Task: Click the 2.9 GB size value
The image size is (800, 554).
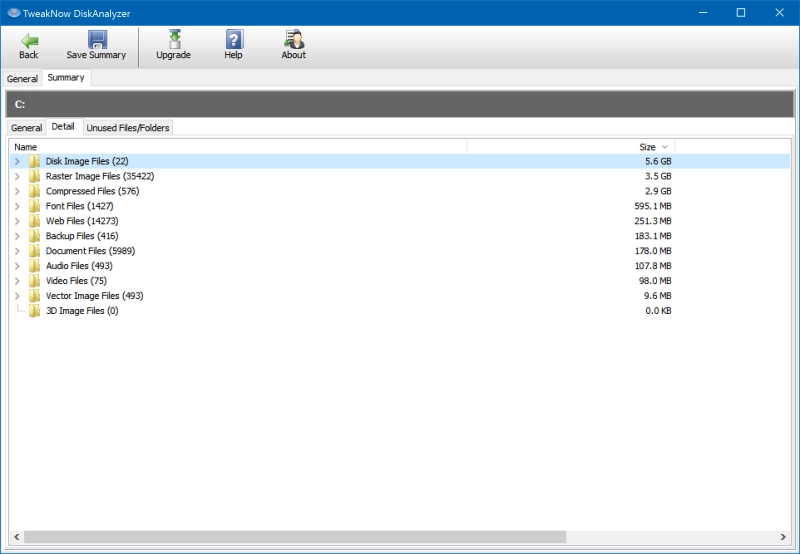Action: (x=658, y=191)
